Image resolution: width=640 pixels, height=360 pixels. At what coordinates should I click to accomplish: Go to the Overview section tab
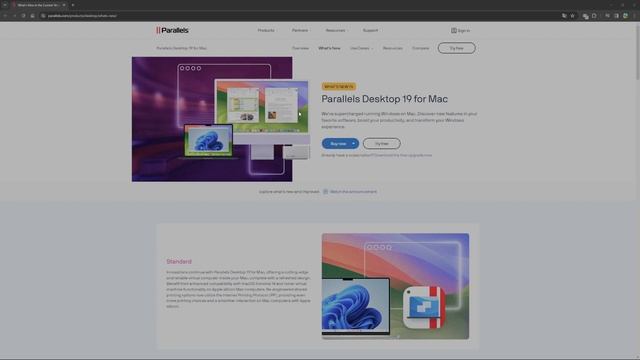pyautogui.click(x=300, y=48)
